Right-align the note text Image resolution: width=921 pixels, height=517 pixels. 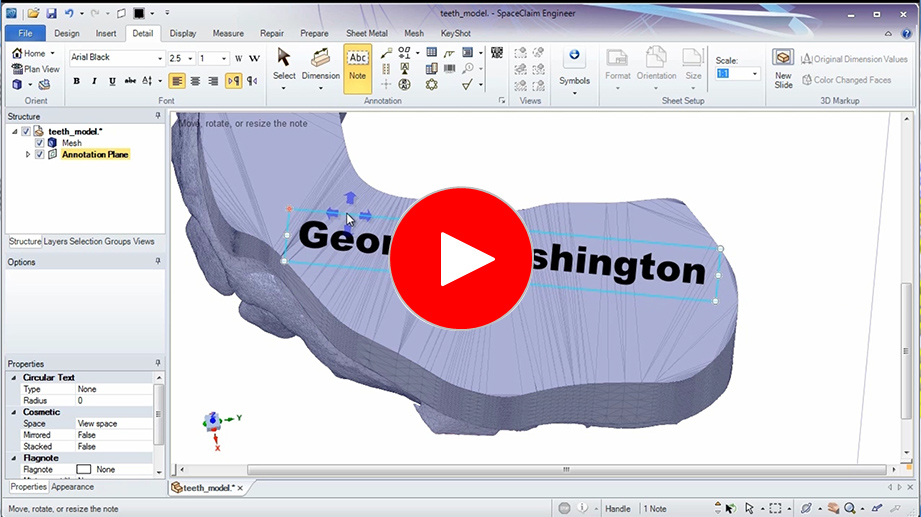pos(213,81)
